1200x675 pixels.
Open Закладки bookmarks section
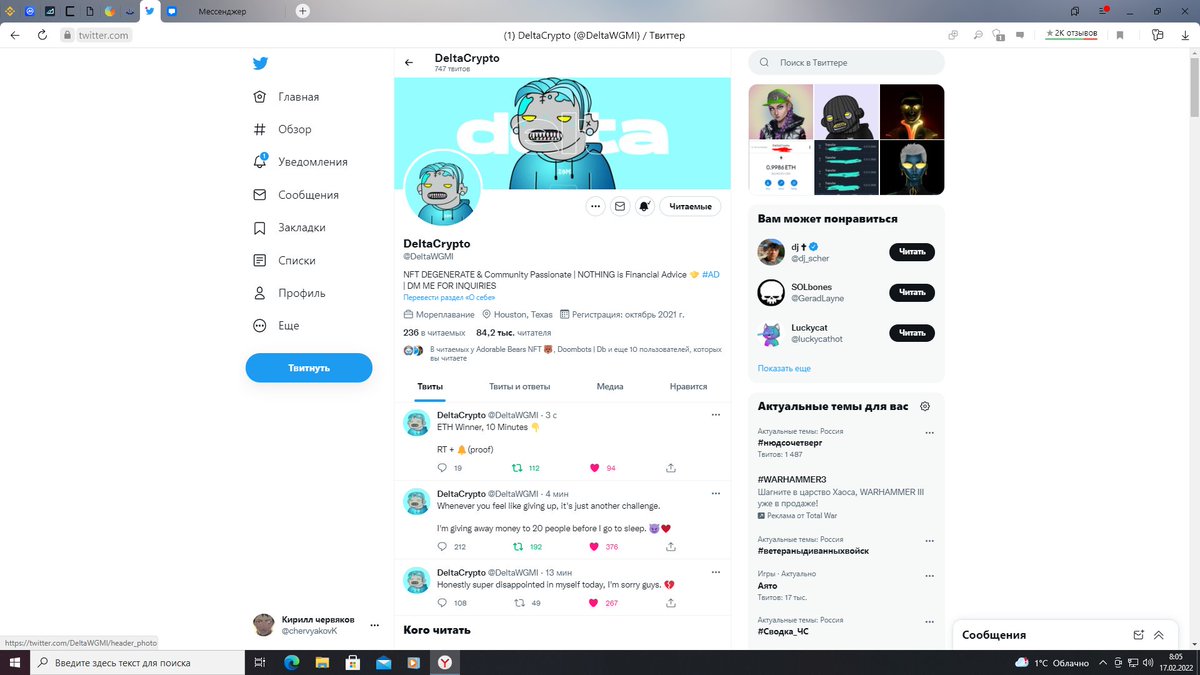289,228
